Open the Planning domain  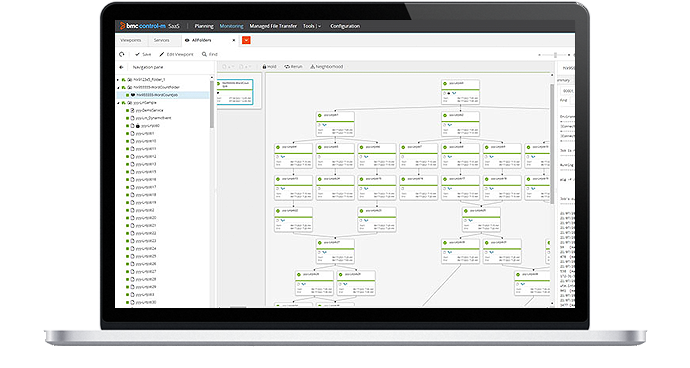(x=204, y=26)
